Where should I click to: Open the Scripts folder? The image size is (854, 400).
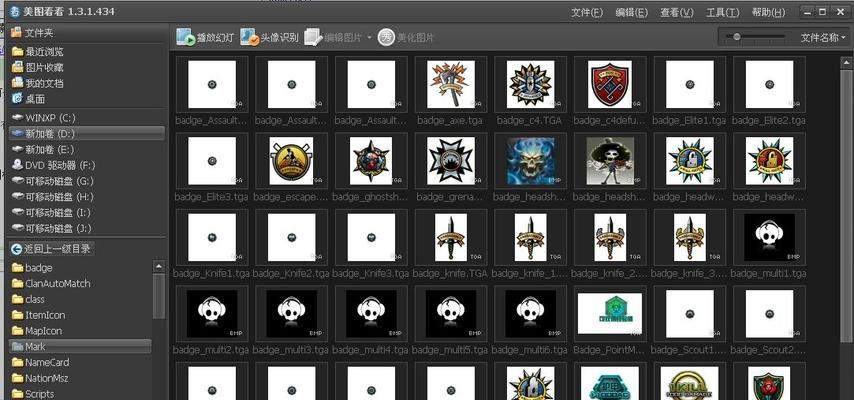pos(33,393)
